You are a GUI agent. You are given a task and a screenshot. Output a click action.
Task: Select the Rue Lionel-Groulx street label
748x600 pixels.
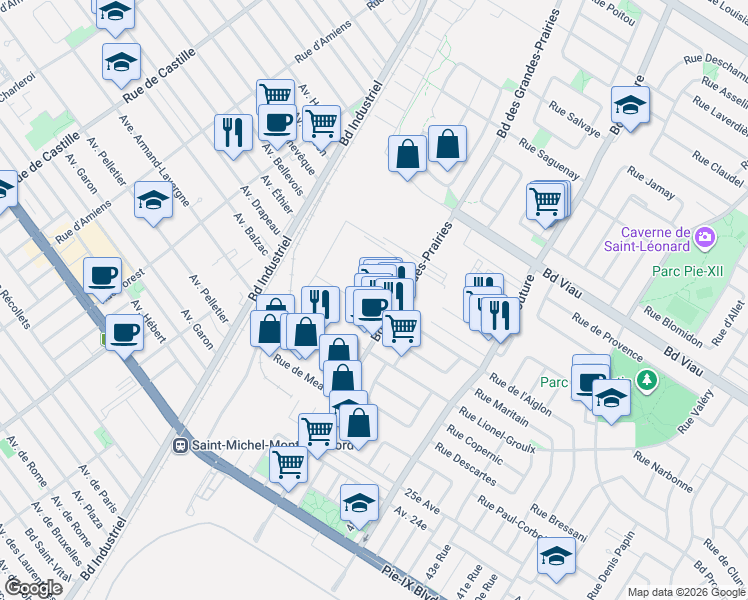point(497,430)
